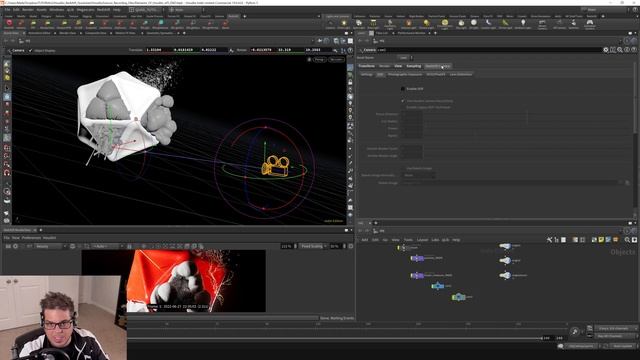Click the Portal Light shelf tool
The width and height of the screenshot is (640, 360).
[x=505, y=24]
